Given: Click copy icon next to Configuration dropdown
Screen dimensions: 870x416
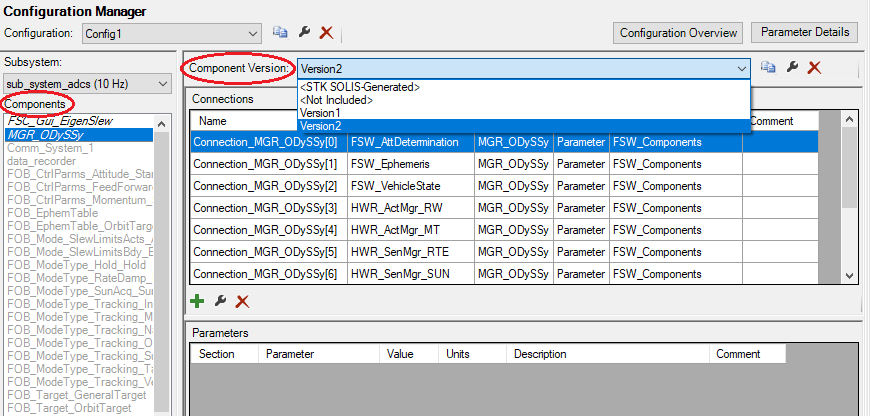Looking at the screenshot, I should tap(280, 33).
